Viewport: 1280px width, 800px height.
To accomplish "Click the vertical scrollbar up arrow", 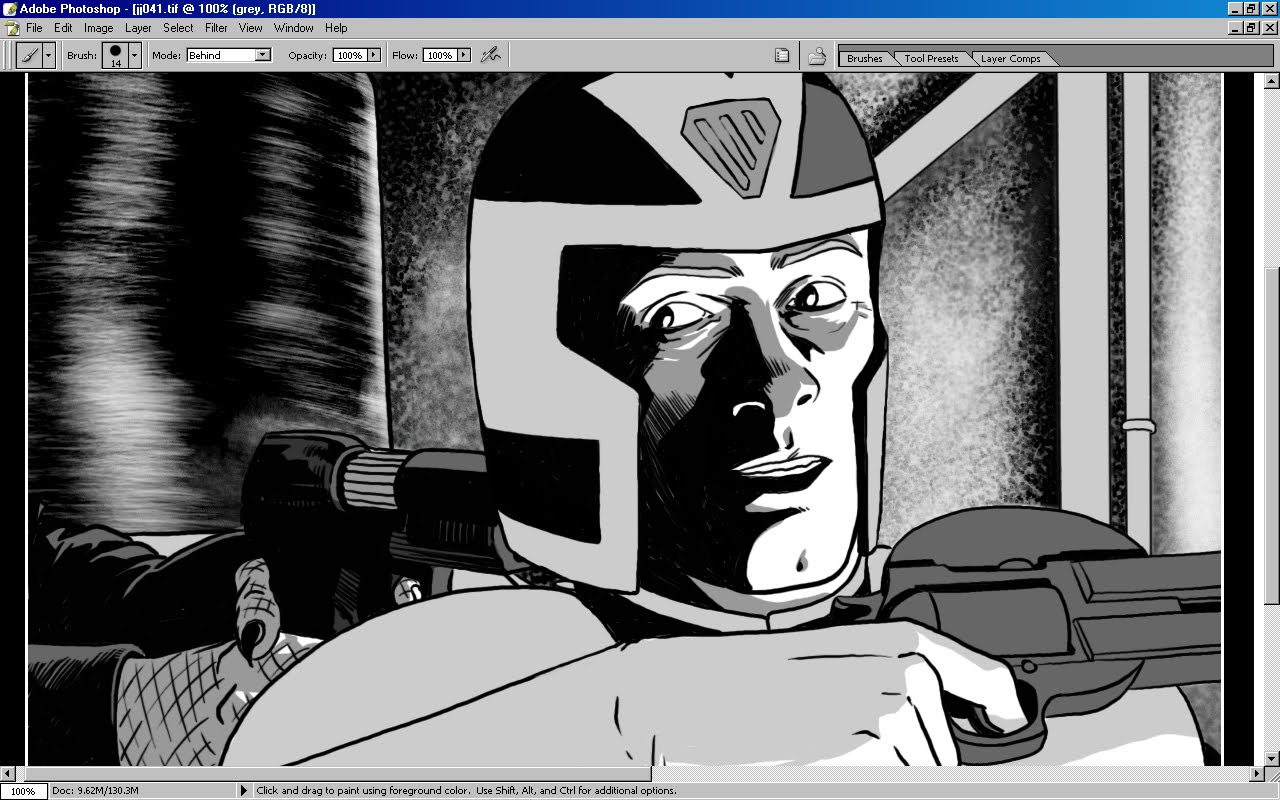I will click(x=1272, y=80).
